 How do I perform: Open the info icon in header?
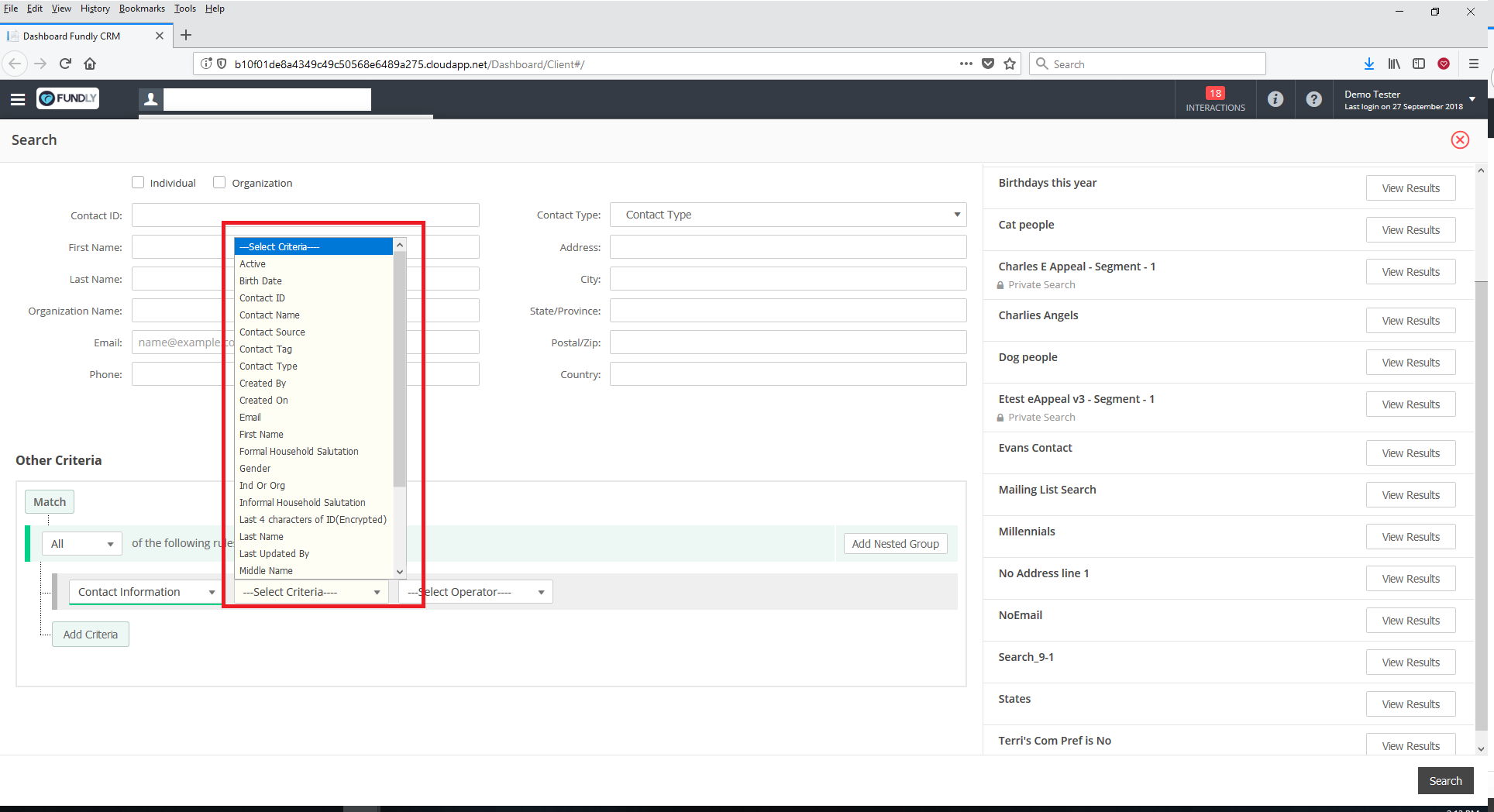[1275, 99]
